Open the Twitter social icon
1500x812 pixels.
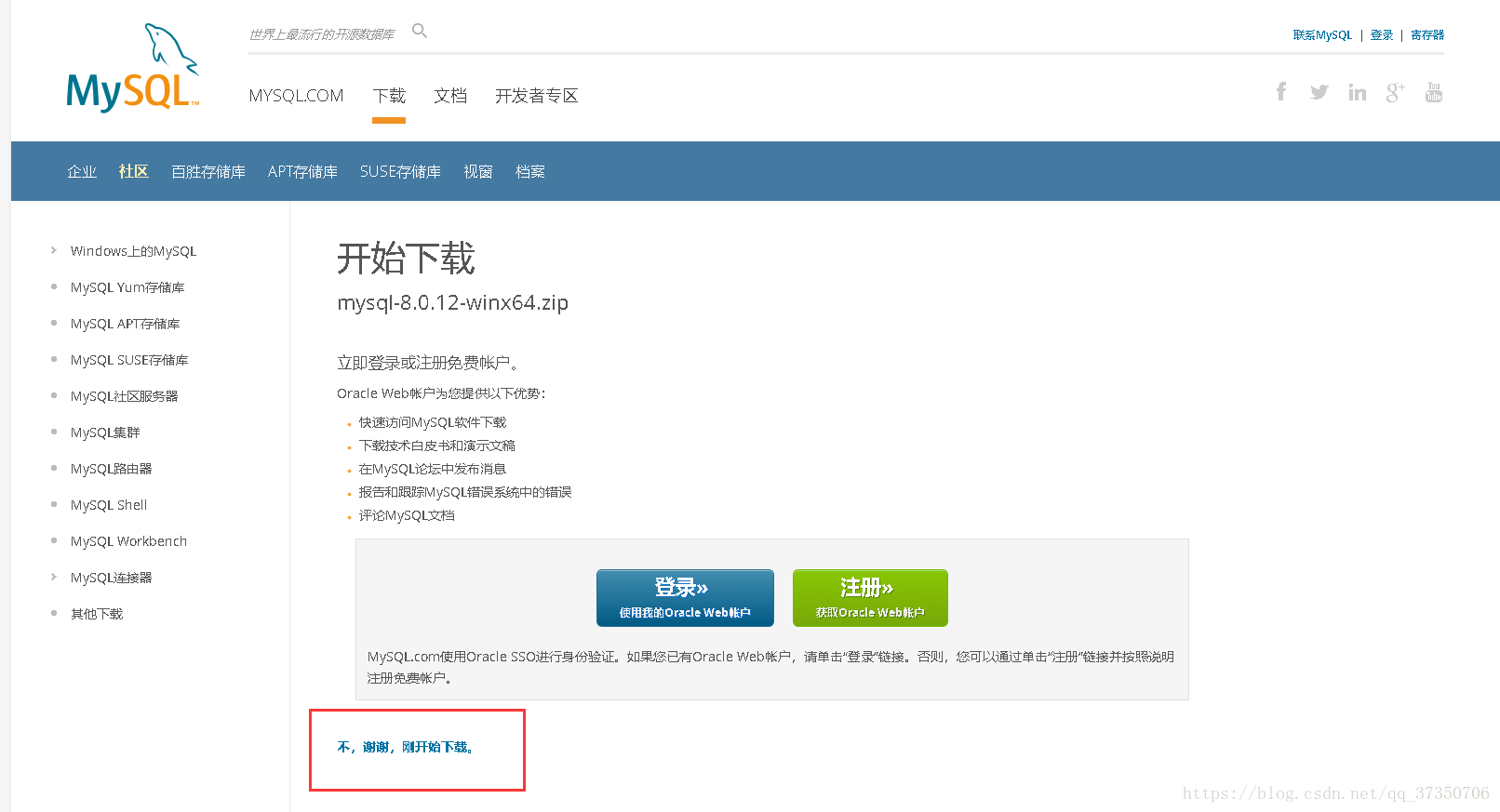point(1319,92)
